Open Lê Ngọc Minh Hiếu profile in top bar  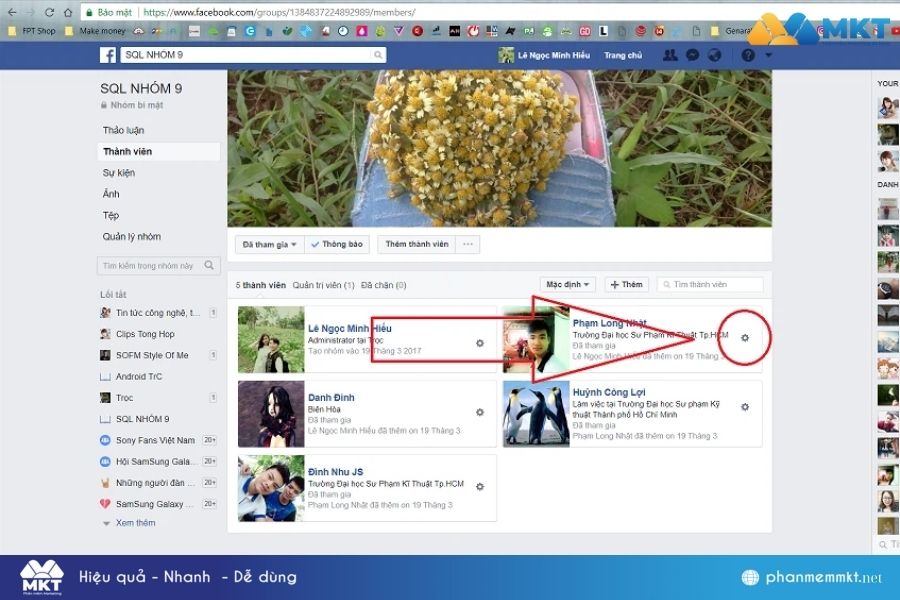[544, 55]
